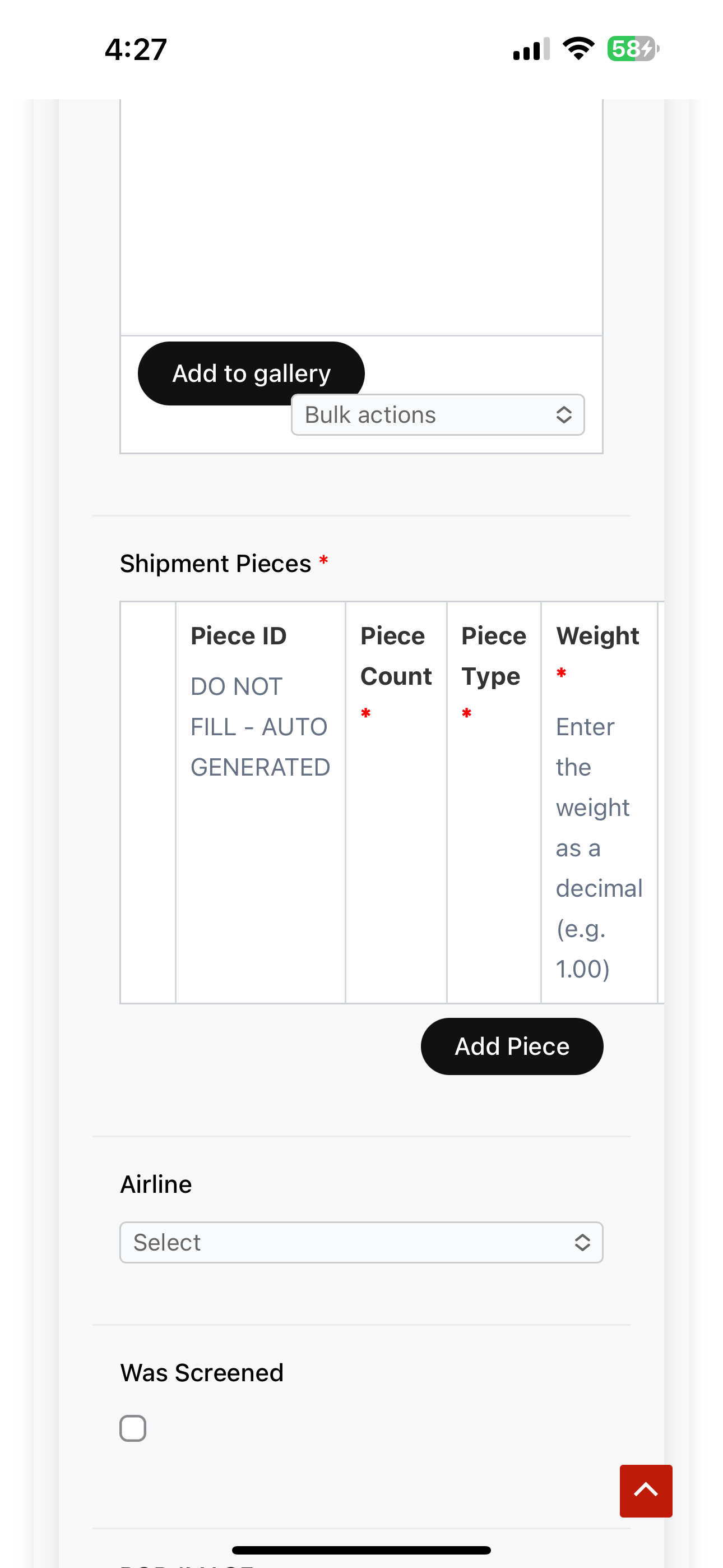
Task: Tick the Was Screened checkbox
Action: (x=133, y=1428)
